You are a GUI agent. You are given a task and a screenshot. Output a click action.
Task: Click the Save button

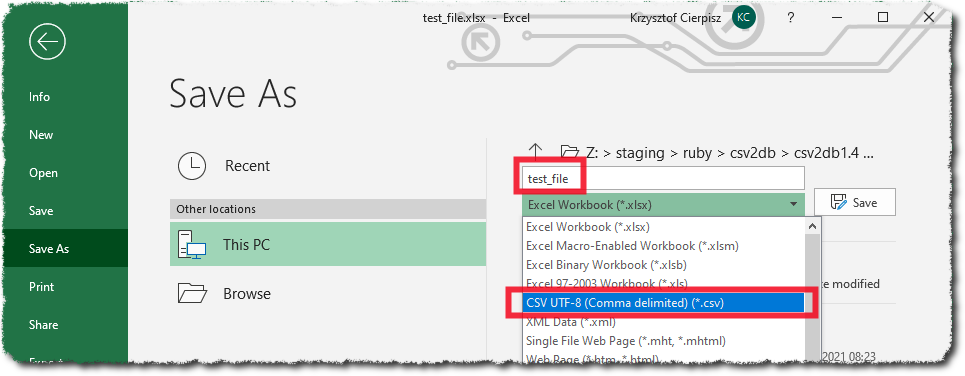click(855, 202)
